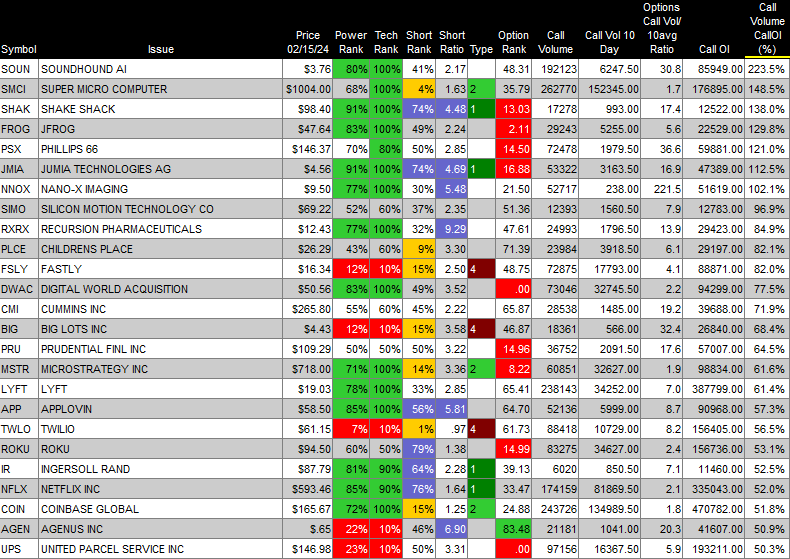This screenshot has width=790, height=559.
Task: Select DIGITAL WORLD ACQUISITION issue name
Action: pos(114,289)
